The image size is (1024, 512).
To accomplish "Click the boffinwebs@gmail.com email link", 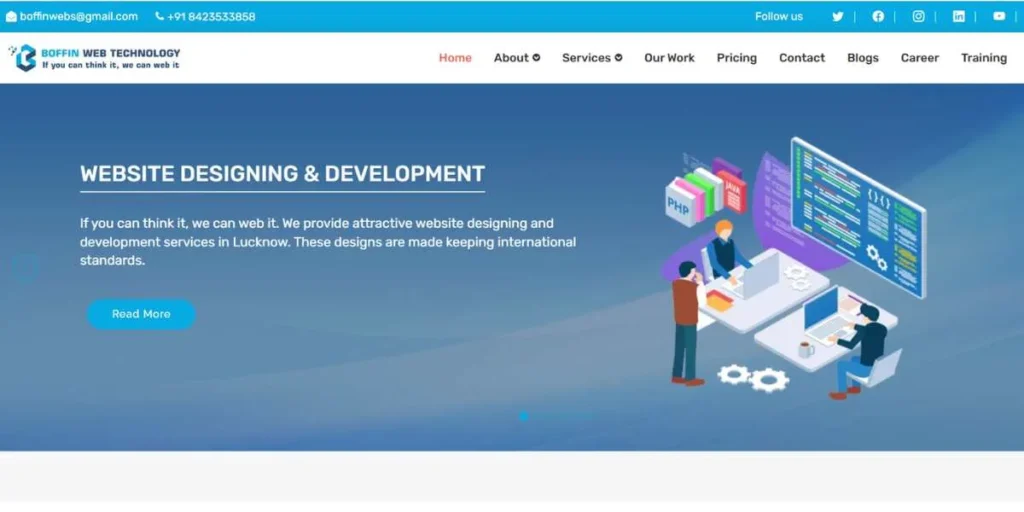I will point(79,16).
